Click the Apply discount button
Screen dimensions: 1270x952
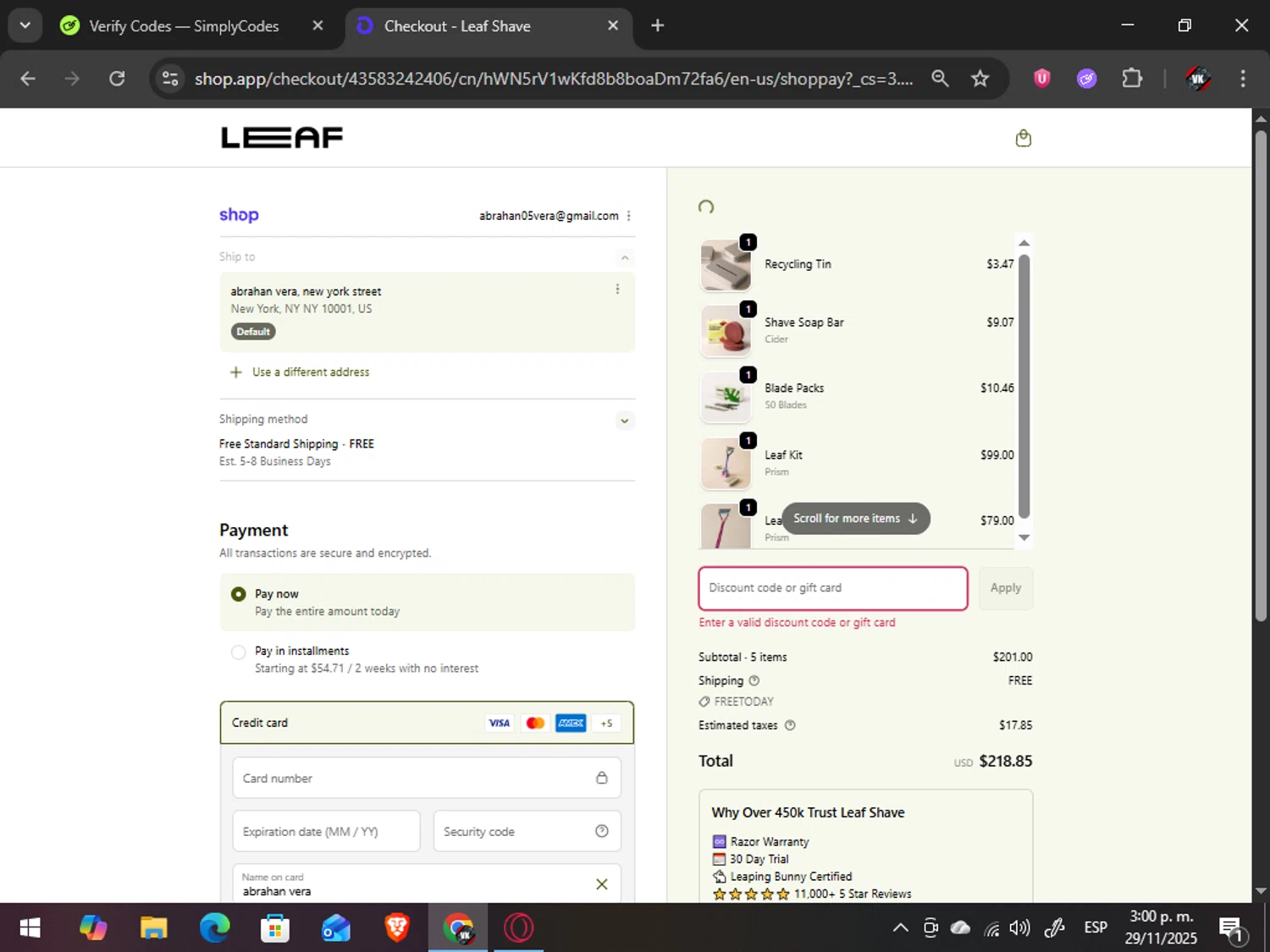tap(1006, 588)
